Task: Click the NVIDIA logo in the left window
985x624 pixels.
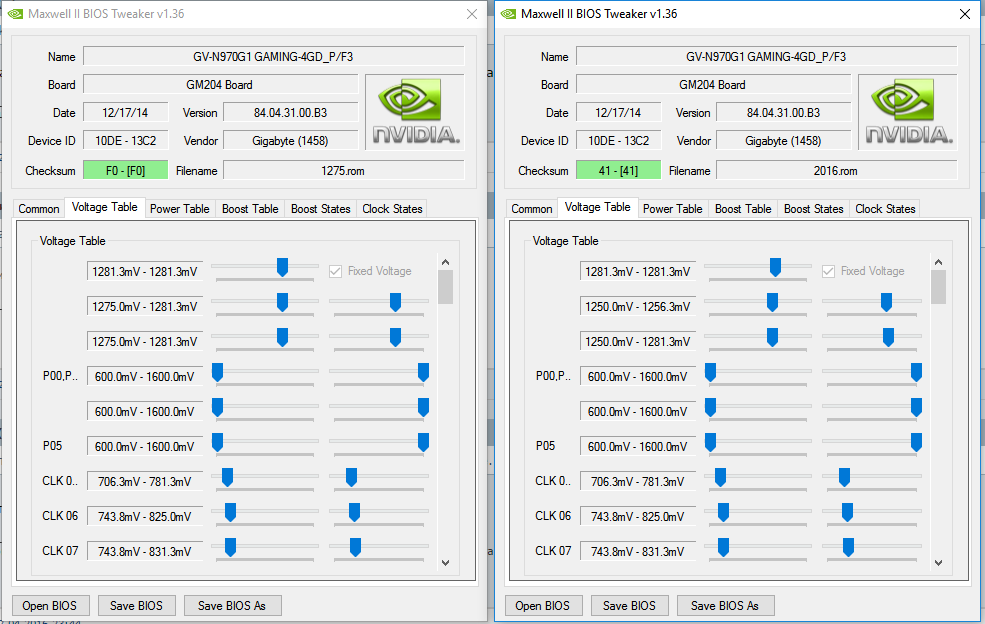Action: (415, 112)
